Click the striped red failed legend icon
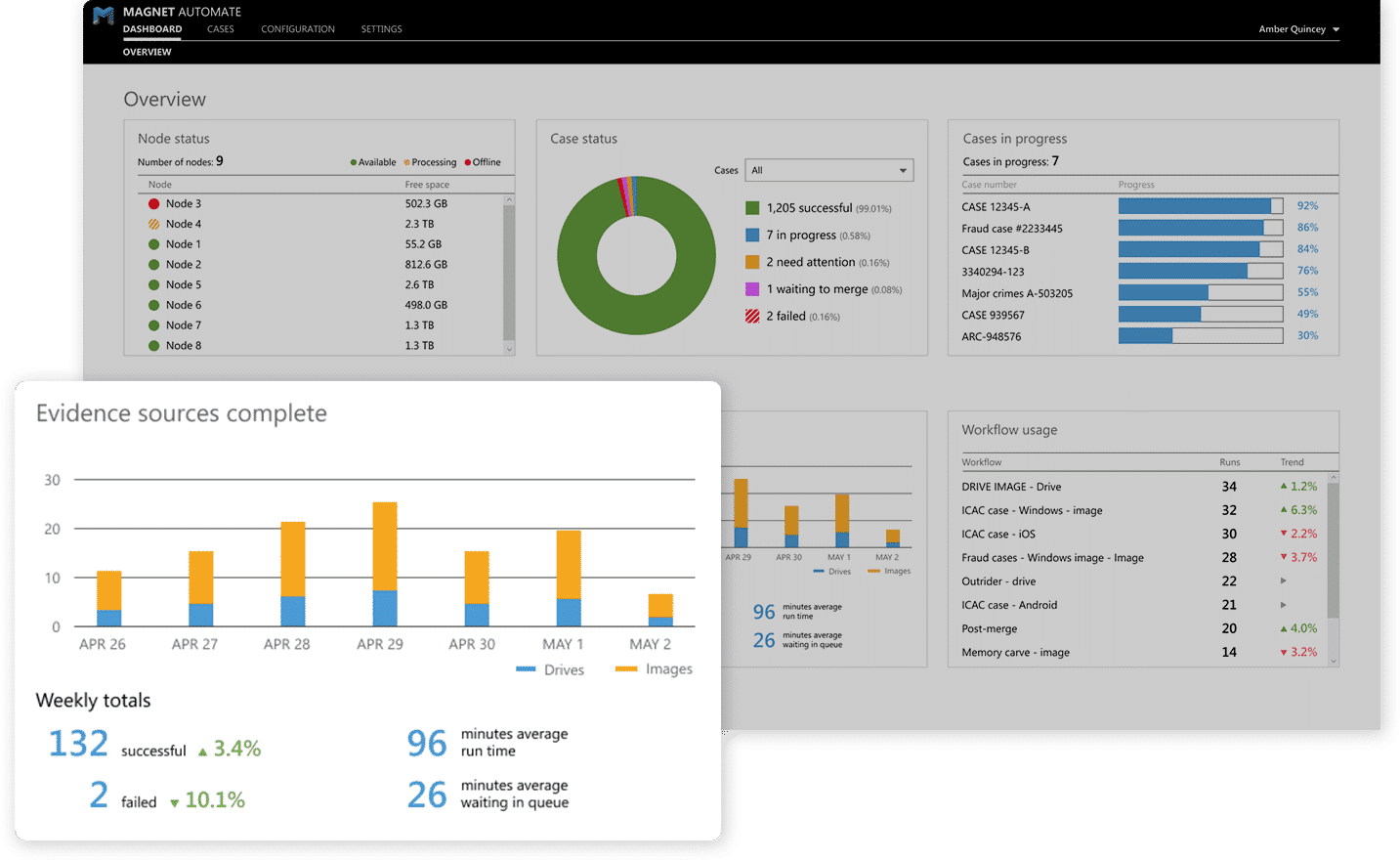Viewport: 1400px width, 860px height. point(752,317)
